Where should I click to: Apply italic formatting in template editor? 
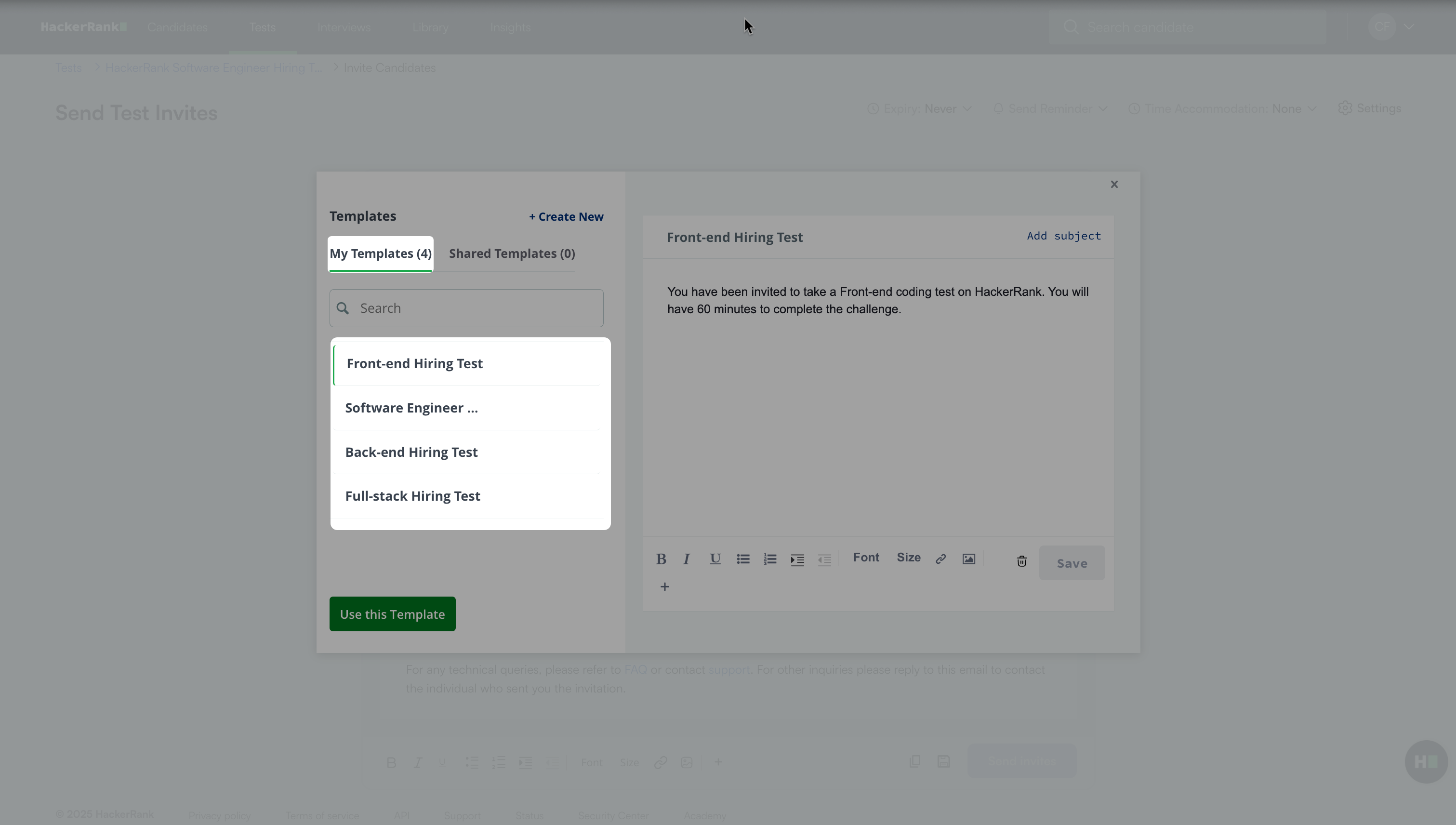pyautogui.click(x=687, y=559)
